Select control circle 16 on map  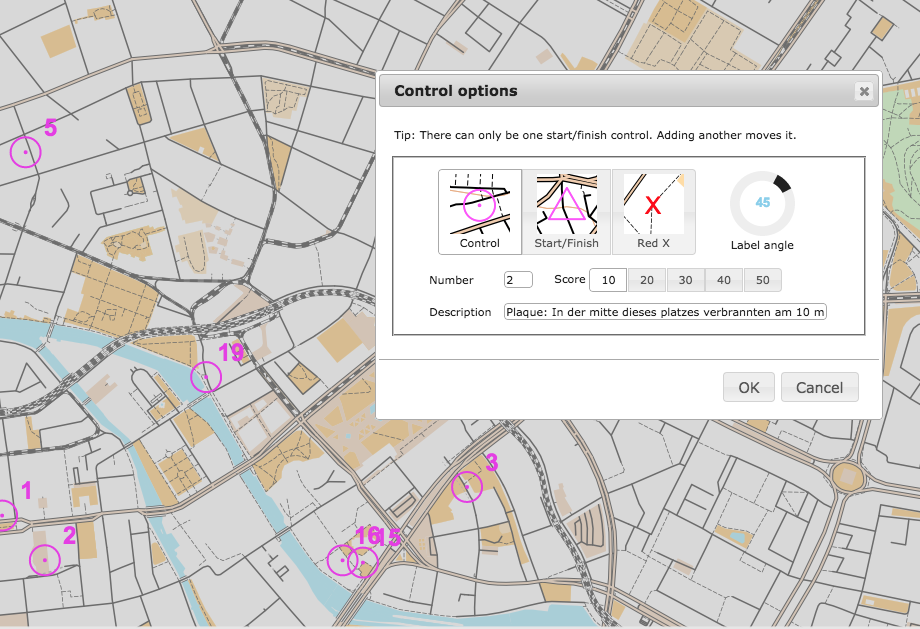342,560
